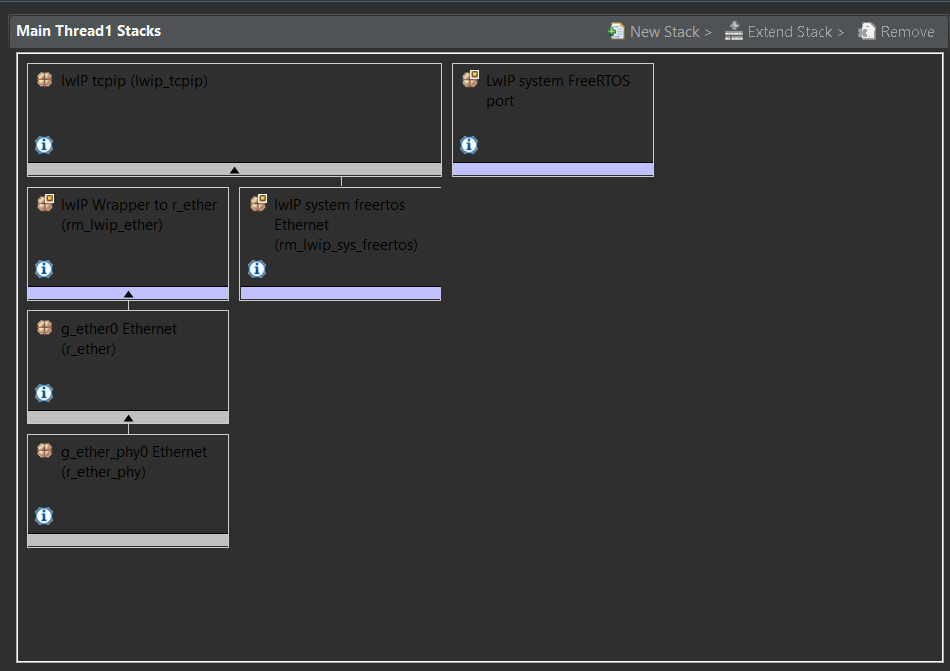Click the bar under rm_lwip_sys_freertos block

click(x=340, y=294)
